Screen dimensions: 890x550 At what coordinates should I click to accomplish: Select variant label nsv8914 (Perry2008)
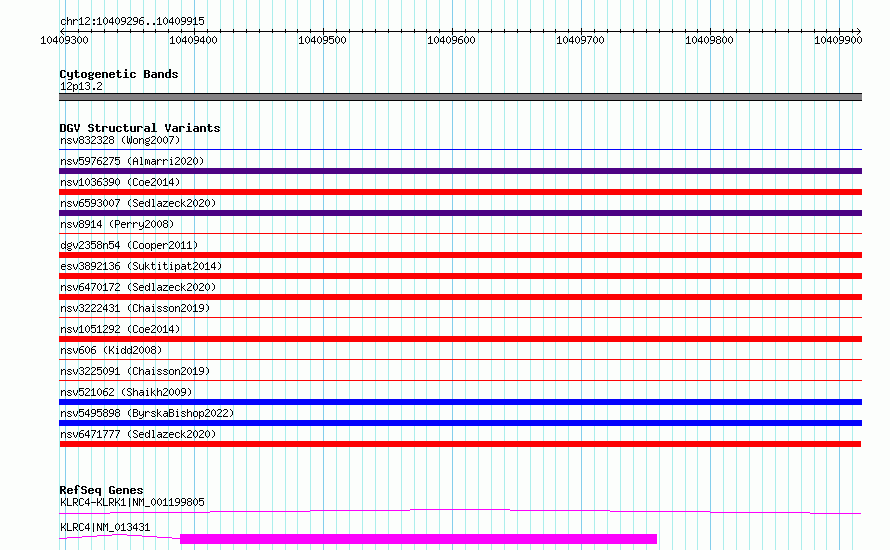pos(117,224)
